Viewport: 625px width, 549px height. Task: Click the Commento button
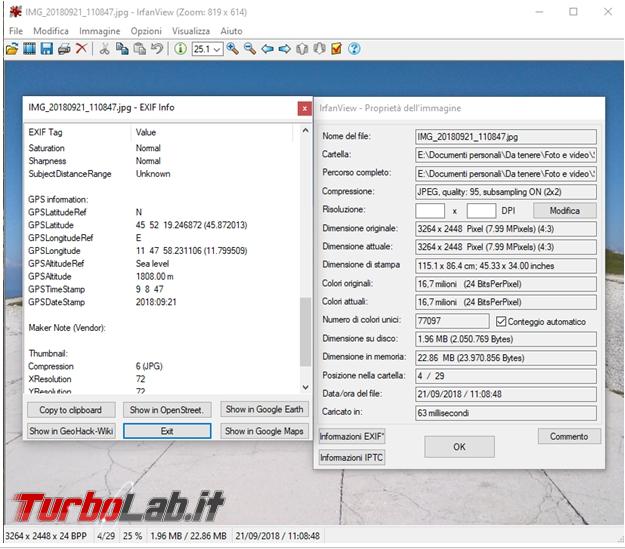tap(569, 437)
